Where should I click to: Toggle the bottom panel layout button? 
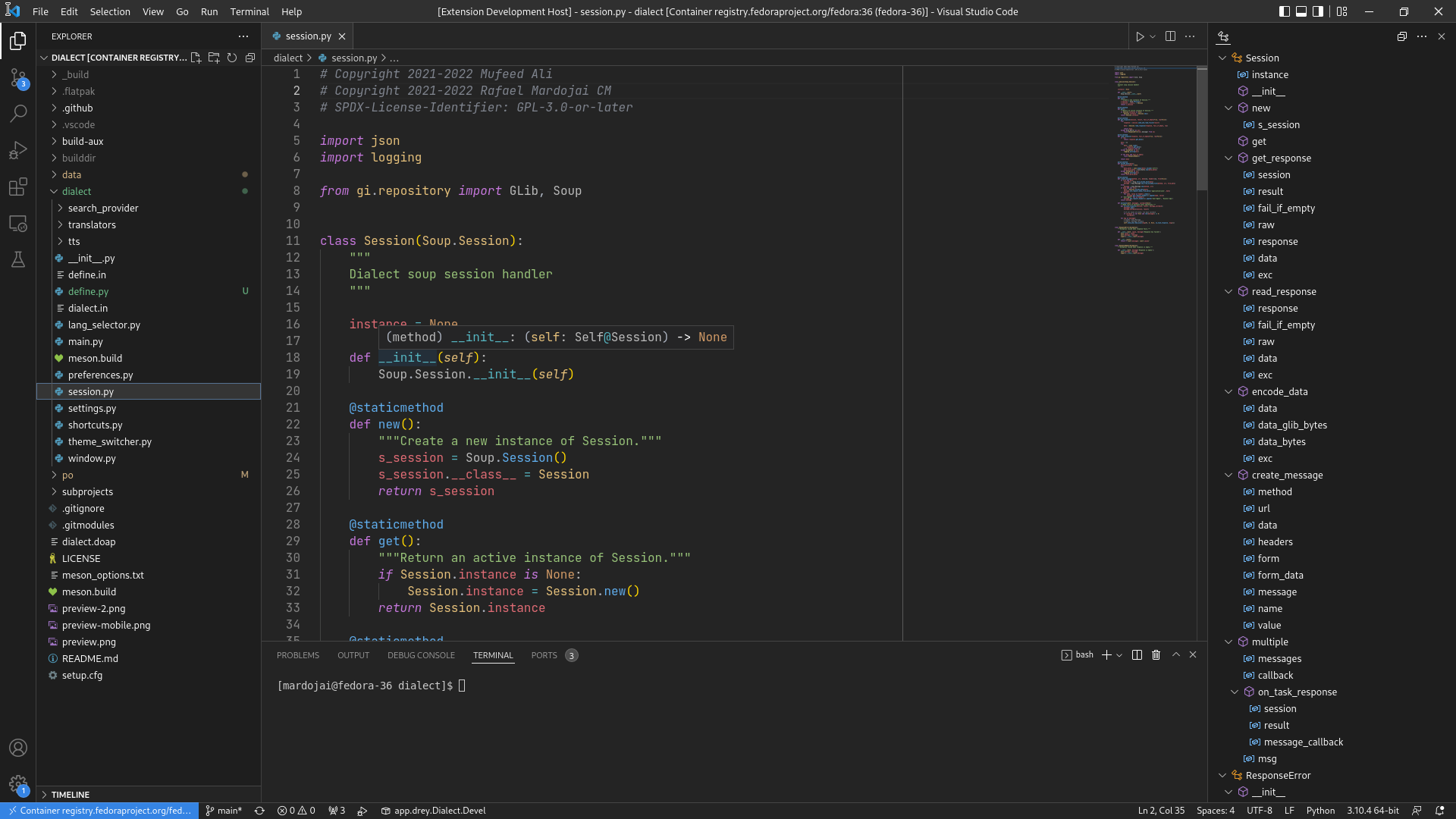(1301, 11)
